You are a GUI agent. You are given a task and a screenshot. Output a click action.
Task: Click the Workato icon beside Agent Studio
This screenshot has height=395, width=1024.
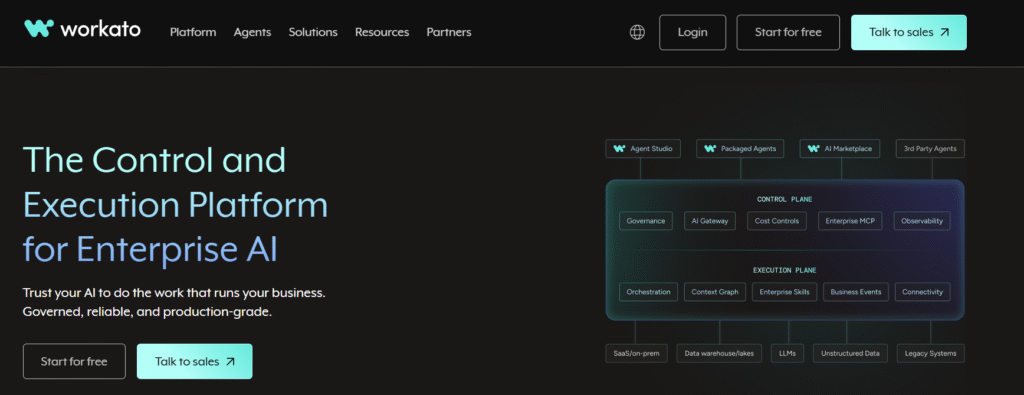tap(619, 149)
